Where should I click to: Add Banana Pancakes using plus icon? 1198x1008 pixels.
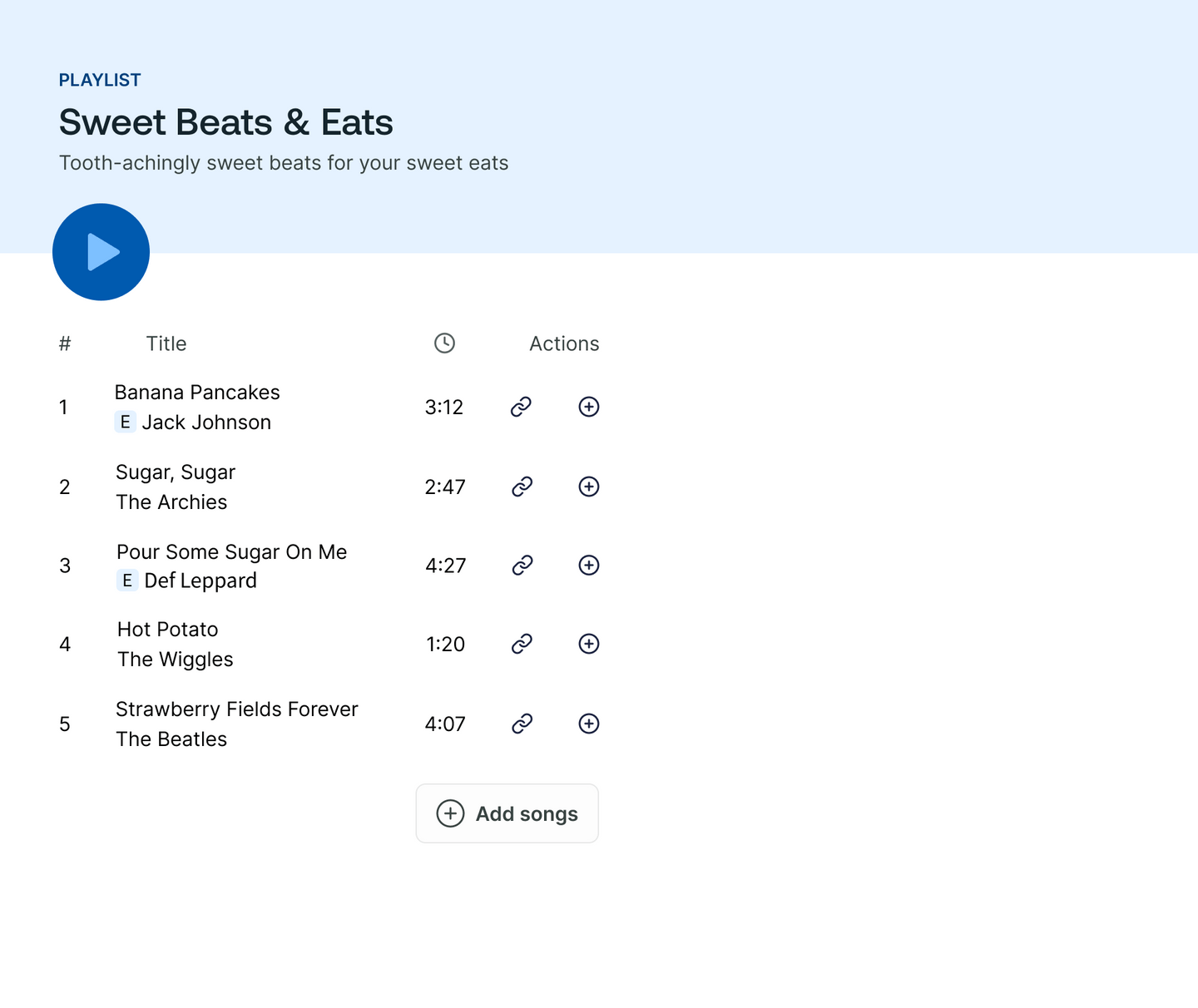(x=589, y=407)
